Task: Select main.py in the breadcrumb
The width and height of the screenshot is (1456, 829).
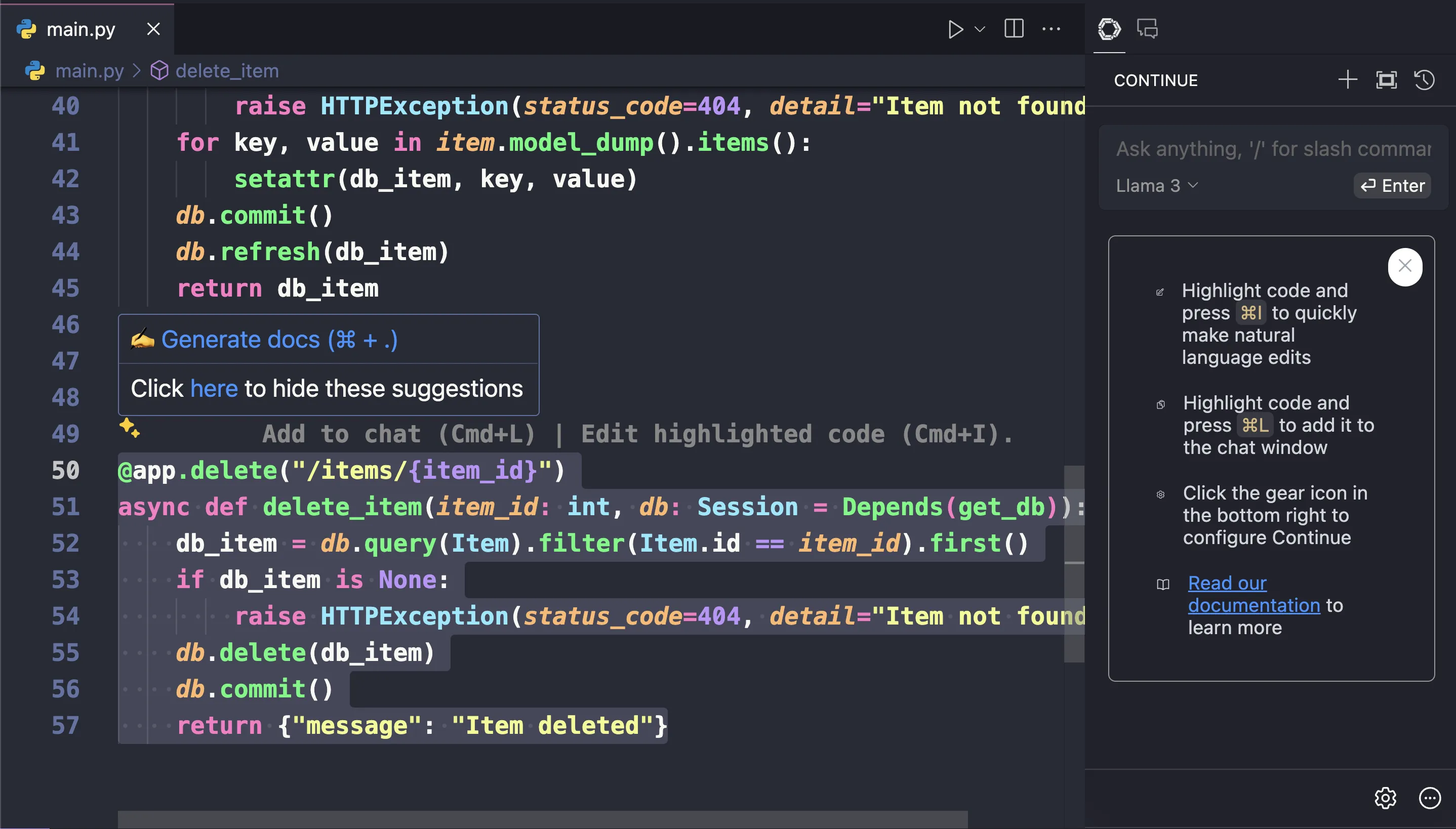Action: tap(90, 71)
